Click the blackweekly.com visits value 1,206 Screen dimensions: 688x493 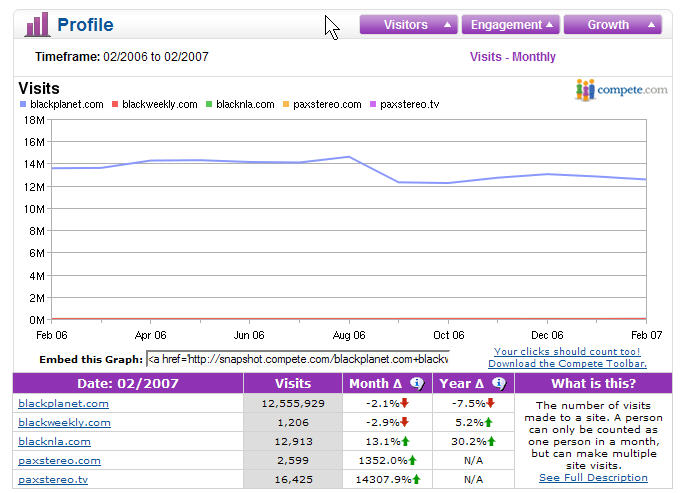pyautogui.click(x=293, y=422)
